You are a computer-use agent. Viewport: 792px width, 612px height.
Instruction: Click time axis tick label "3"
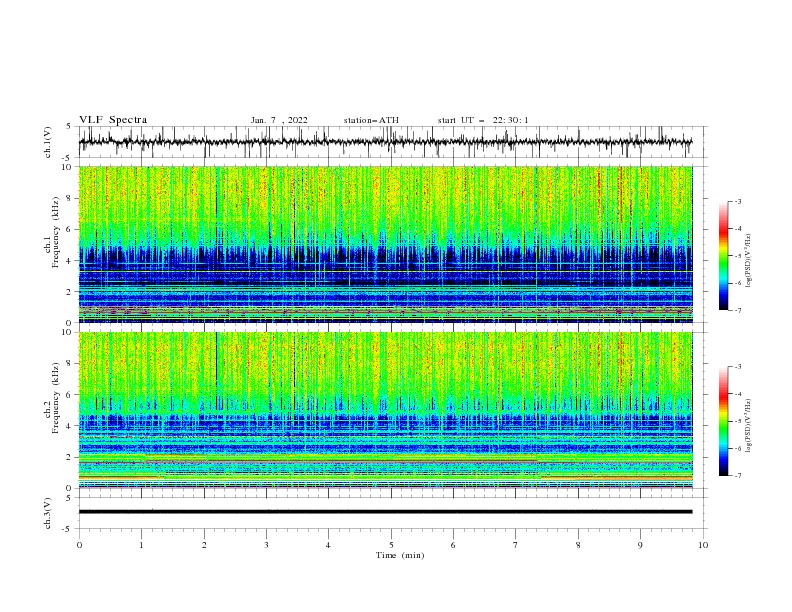(x=266, y=545)
